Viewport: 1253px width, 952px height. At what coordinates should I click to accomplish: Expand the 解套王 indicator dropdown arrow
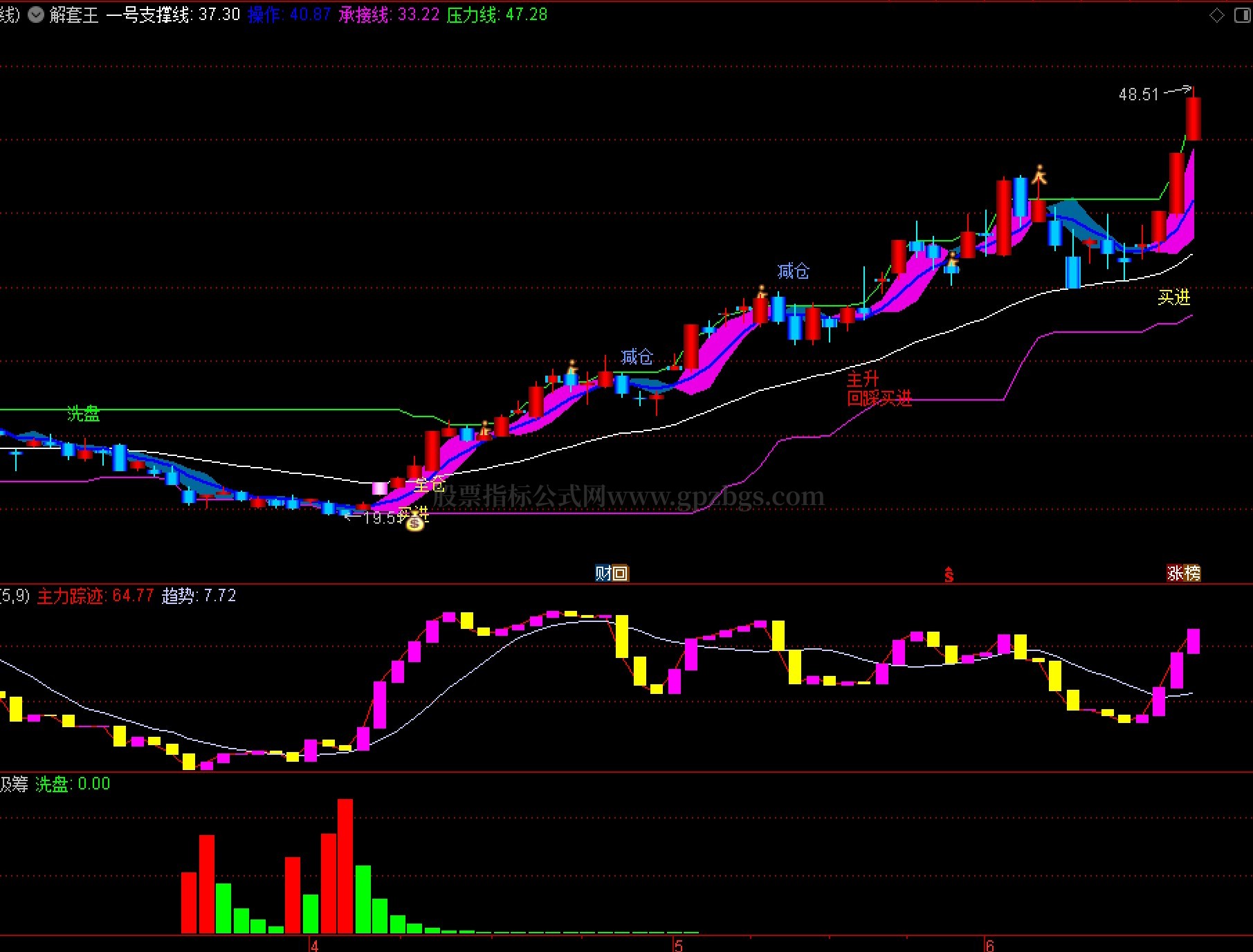pos(35,15)
